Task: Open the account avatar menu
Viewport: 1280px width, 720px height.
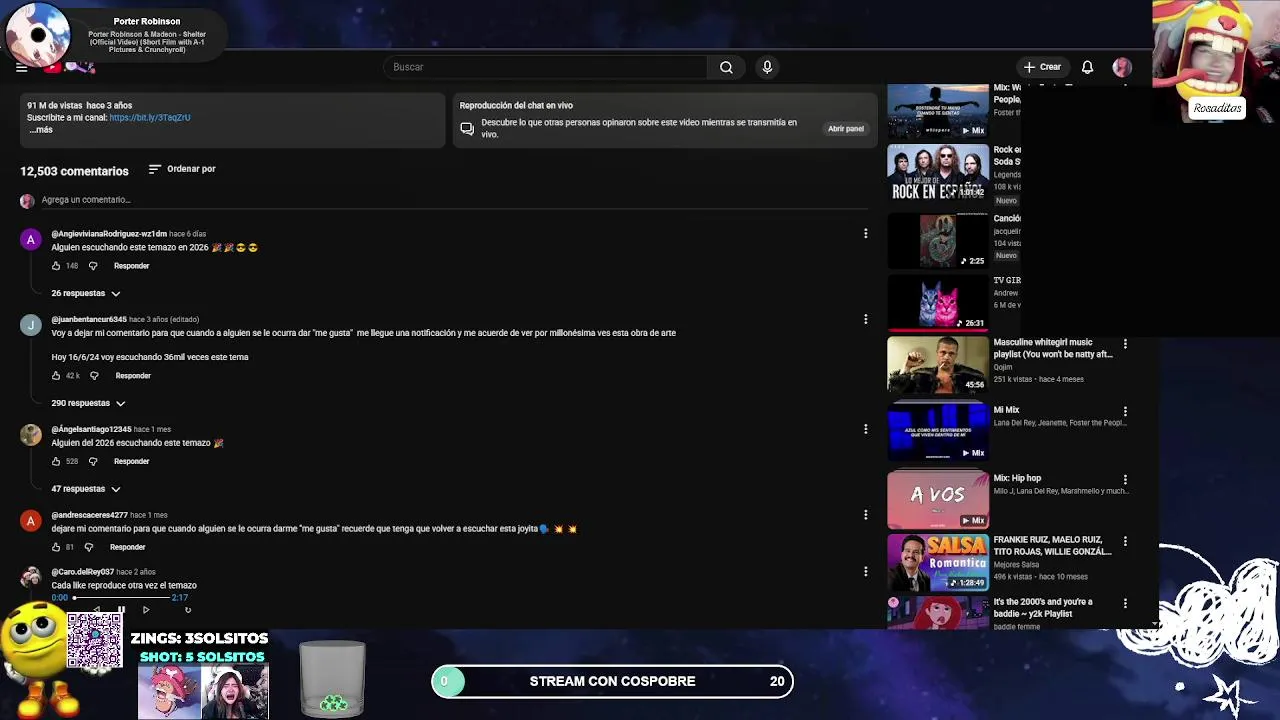Action: point(1122,67)
